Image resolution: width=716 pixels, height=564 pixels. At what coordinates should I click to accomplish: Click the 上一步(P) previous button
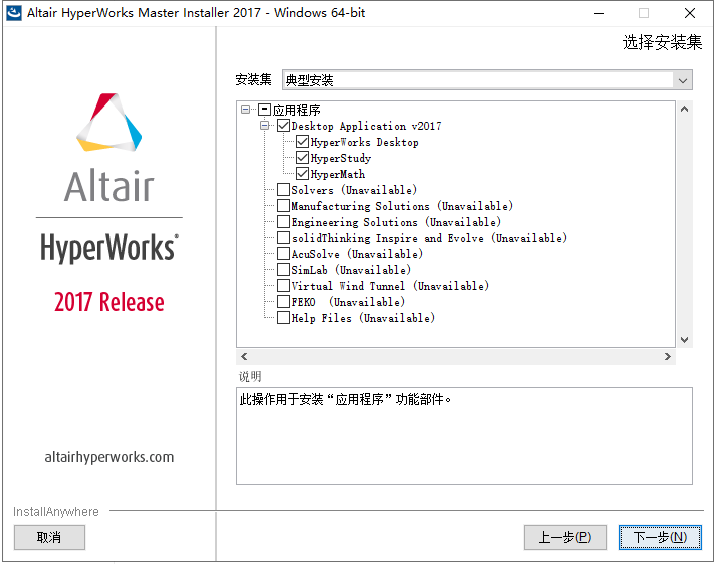(565, 537)
